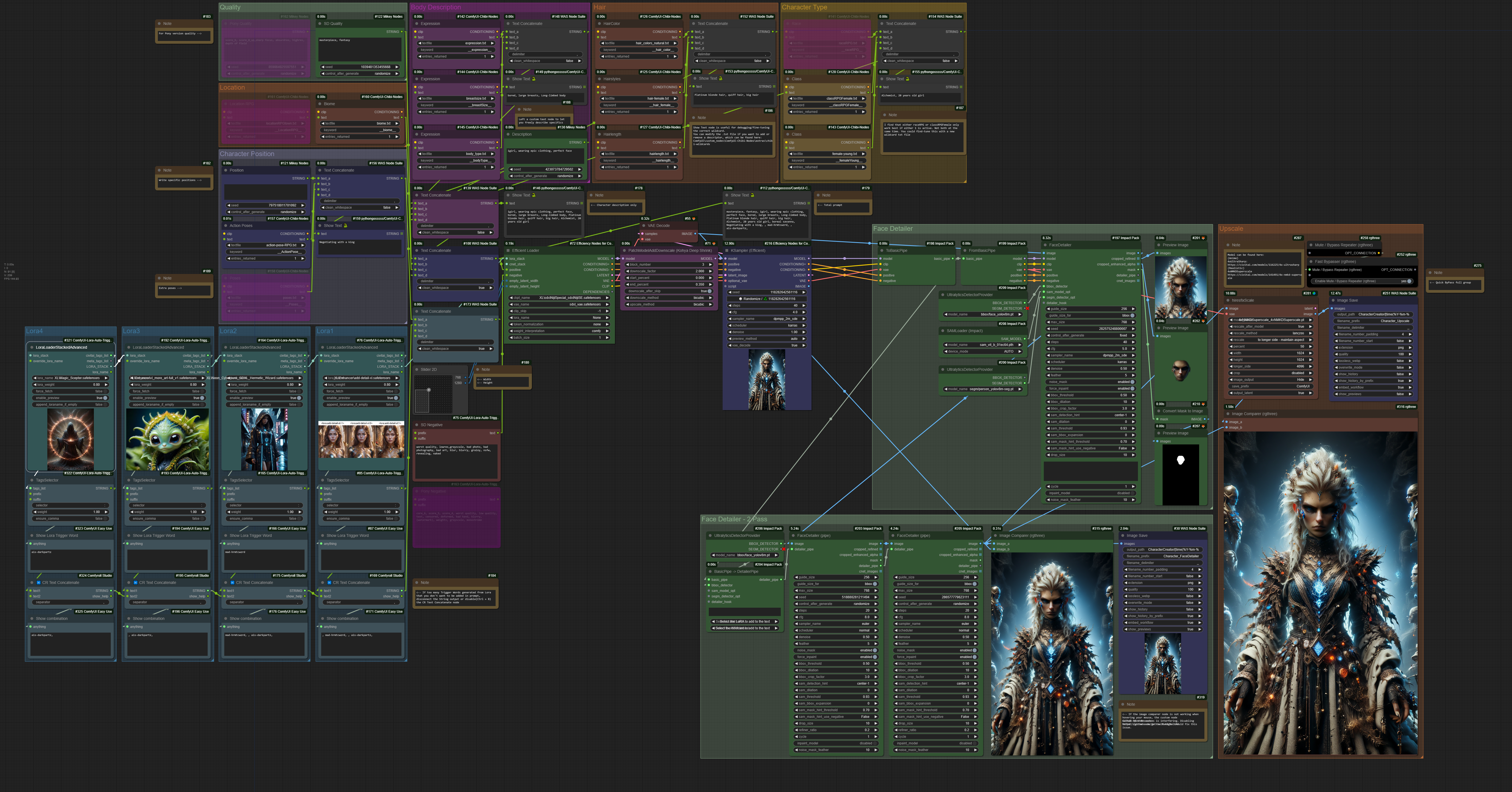Screen dimensions: 1512x792
Task: Click Randomize seed dice button in KSampler
Action: (x=740, y=299)
